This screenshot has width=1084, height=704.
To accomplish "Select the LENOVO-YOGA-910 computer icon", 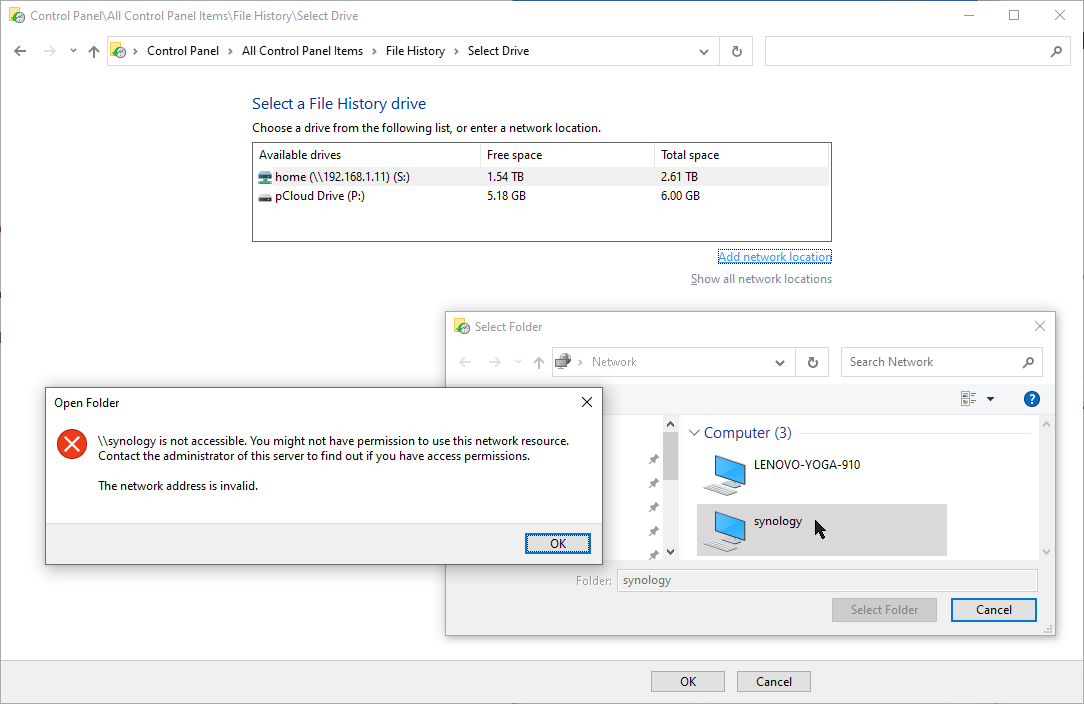I will pos(724,474).
